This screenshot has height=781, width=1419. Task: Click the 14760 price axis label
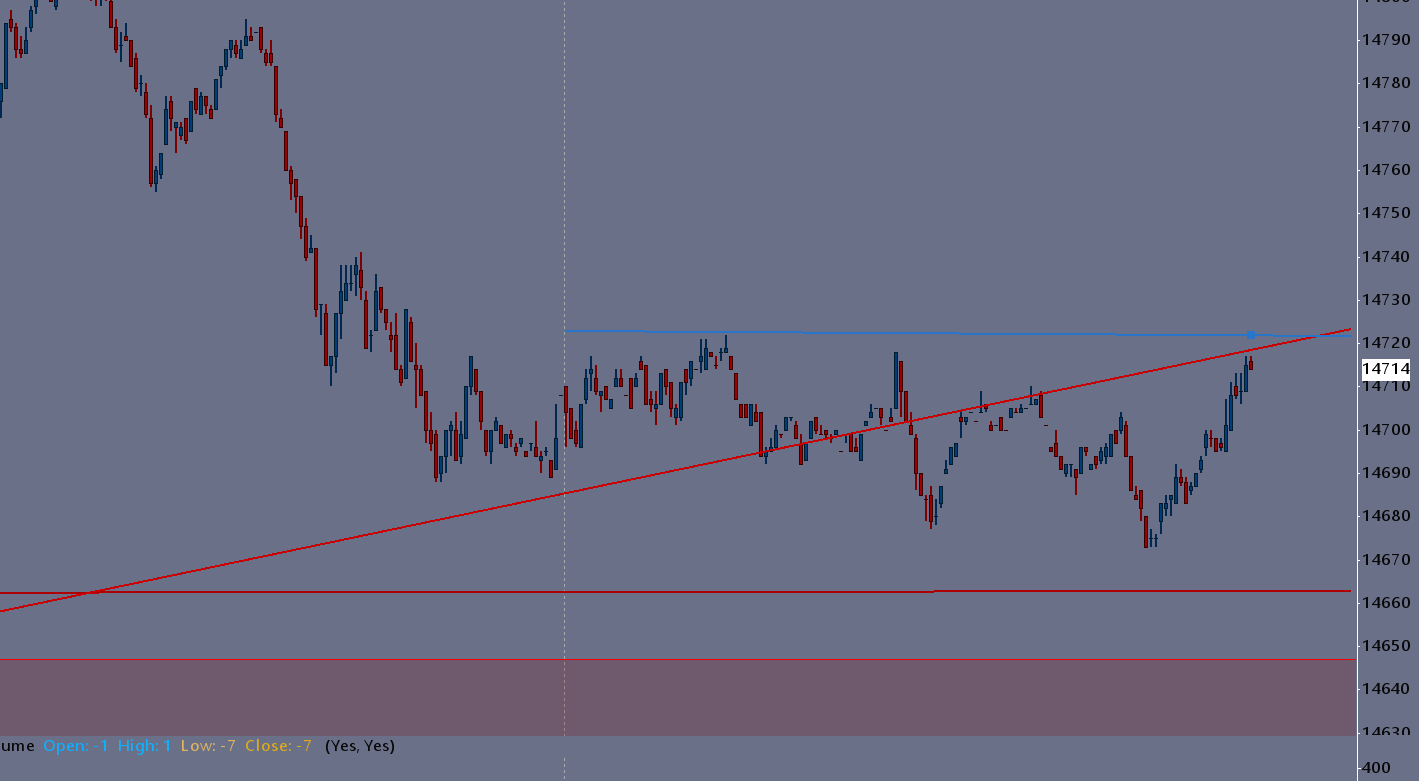[x=1386, y=170]
